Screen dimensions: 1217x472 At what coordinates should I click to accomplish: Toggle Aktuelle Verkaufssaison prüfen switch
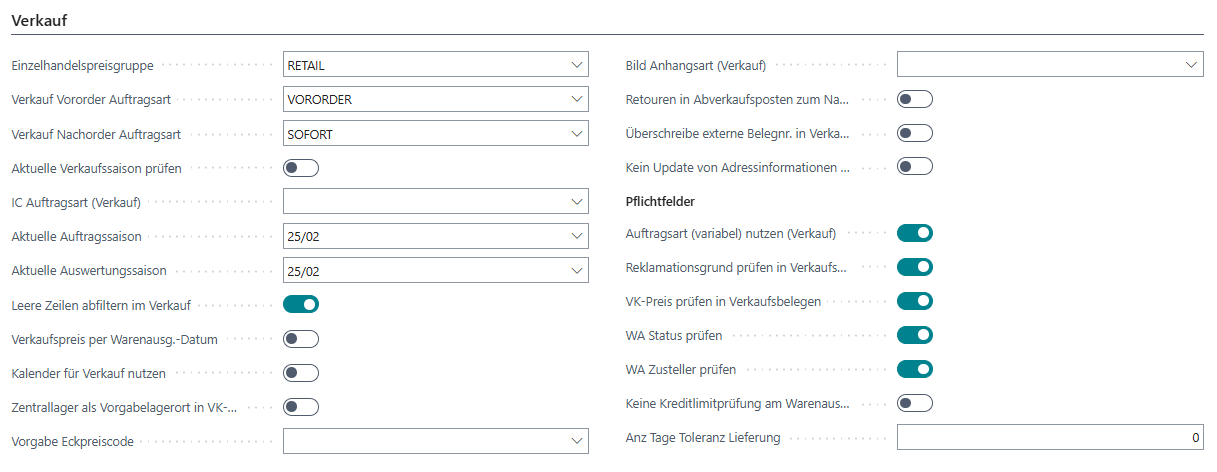click(x=301, y=168)
